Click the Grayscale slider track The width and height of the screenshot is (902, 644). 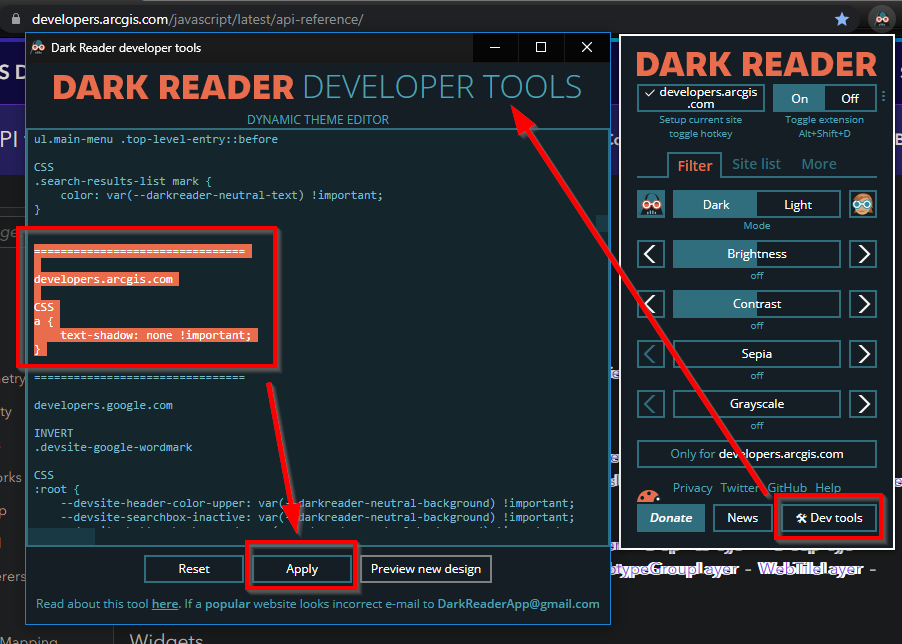756,404
